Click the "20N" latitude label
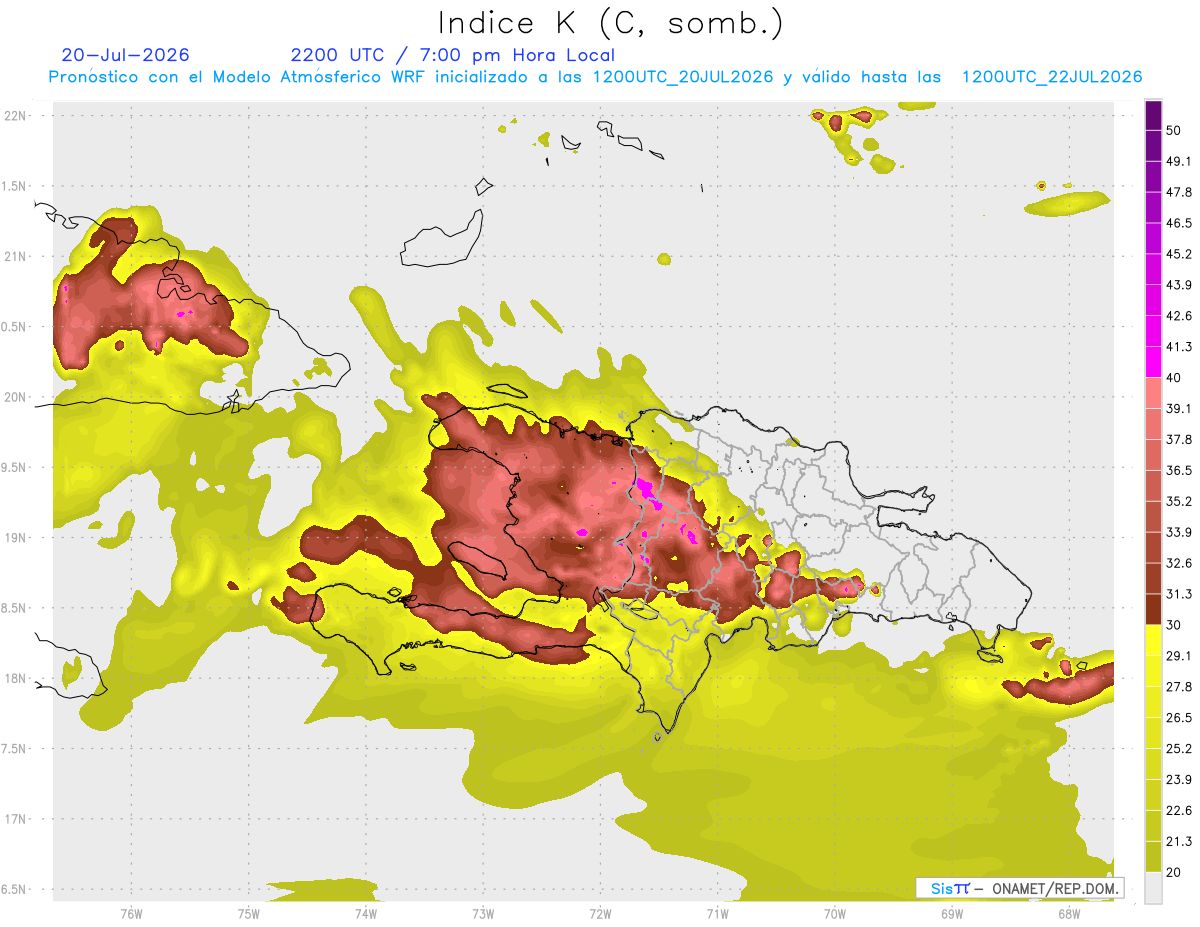Viewport: 1200px width, 927px height. 17,397
